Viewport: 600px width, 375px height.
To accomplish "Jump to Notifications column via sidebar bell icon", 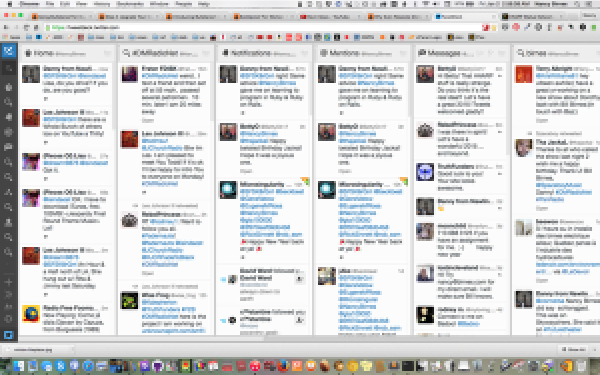I will click(8, 117).
